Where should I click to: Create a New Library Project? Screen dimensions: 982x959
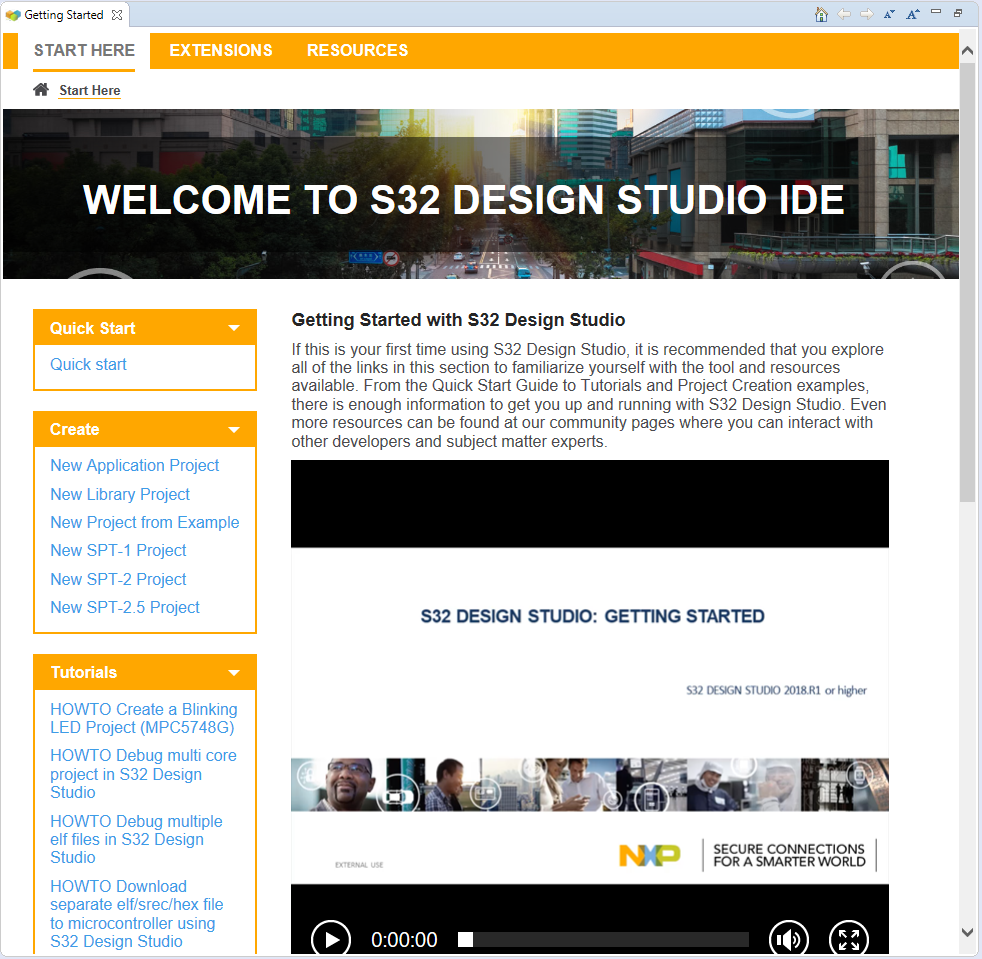[120, 494]
